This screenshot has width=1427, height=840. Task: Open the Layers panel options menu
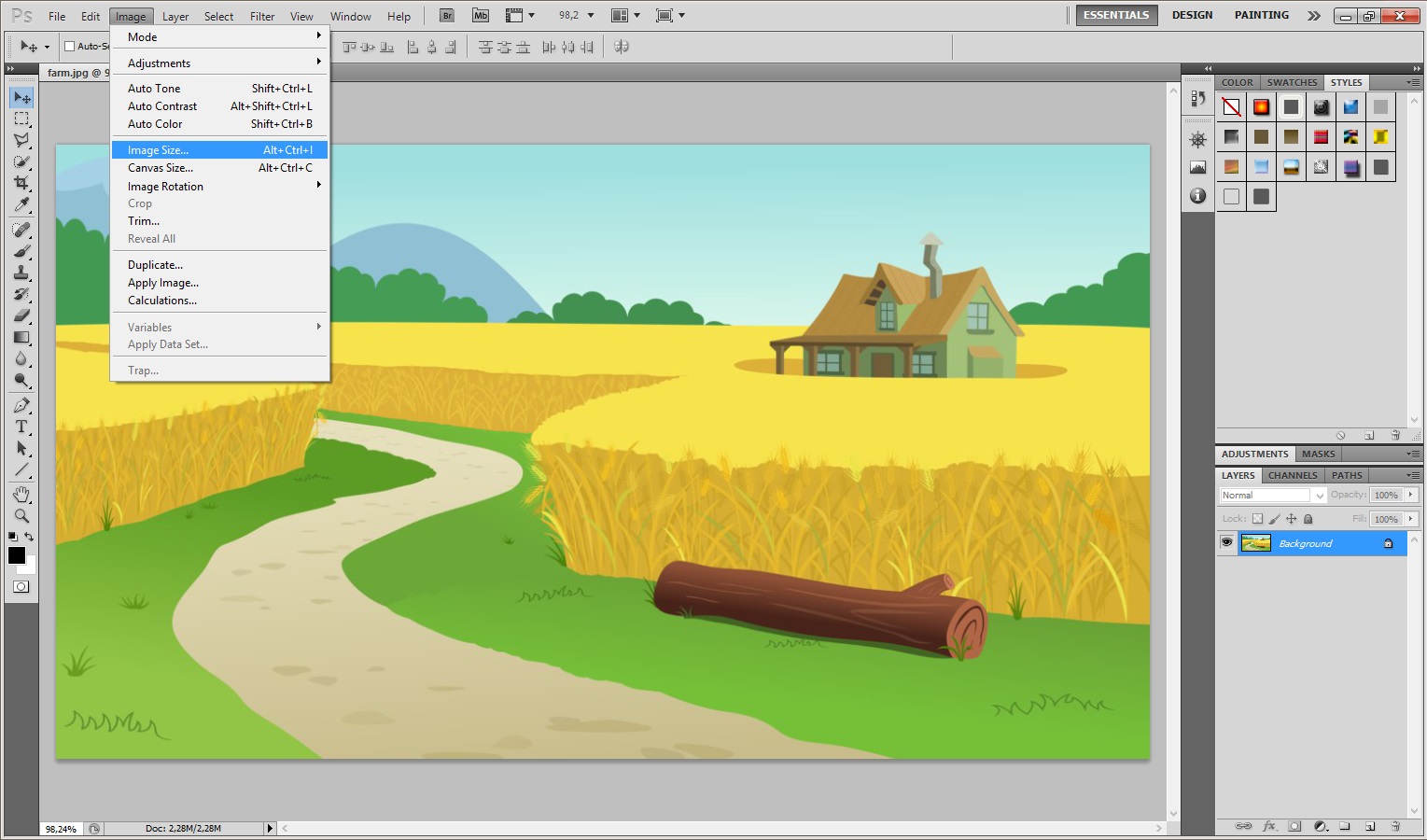pyautogui.click(x=1413, y=475)
